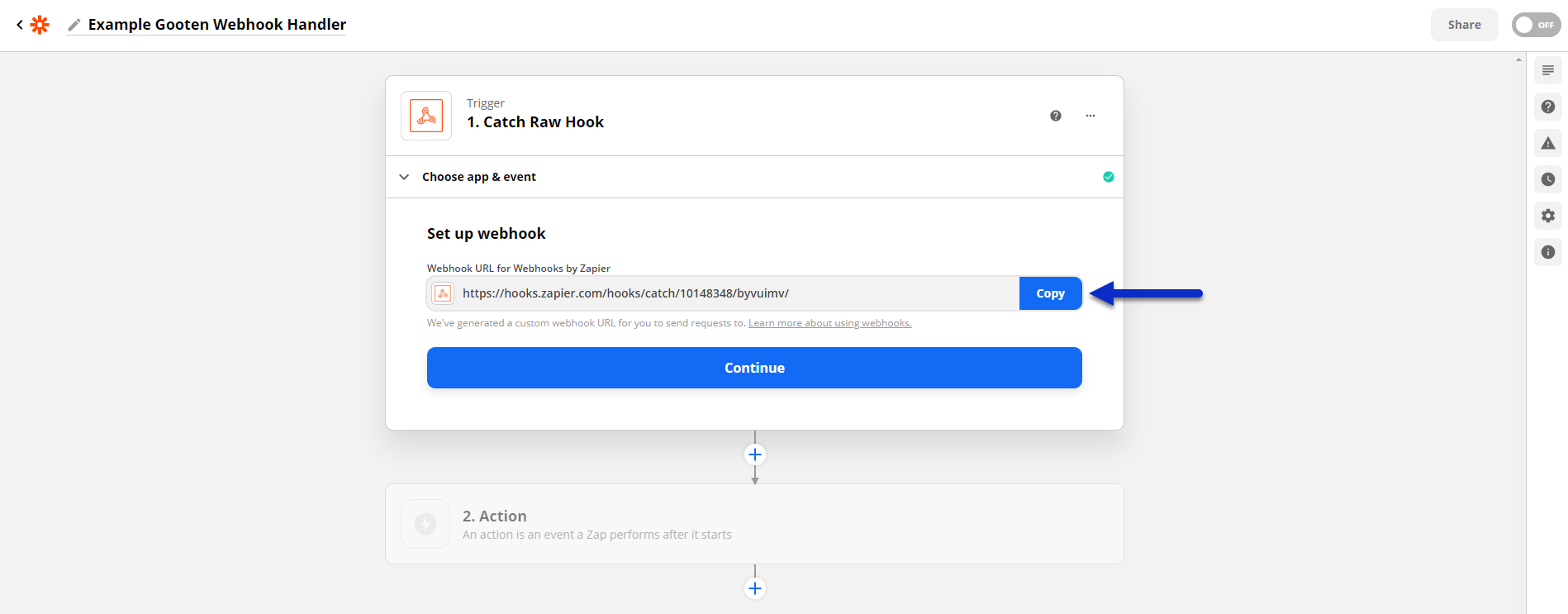This screenshot has width=1568, height=614.
Task: Open the Zap outline sidebar panel
Action: pos(1548,70)
